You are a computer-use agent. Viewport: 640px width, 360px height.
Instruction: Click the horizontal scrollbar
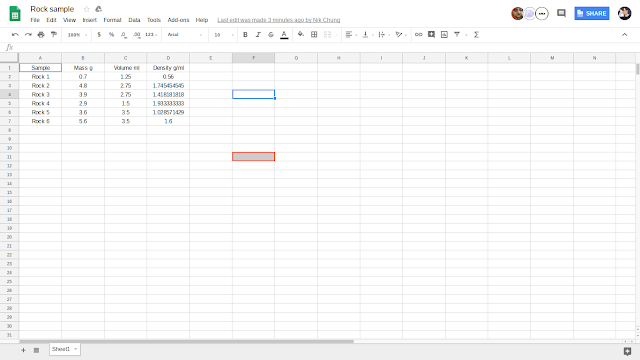click(187, 341)
